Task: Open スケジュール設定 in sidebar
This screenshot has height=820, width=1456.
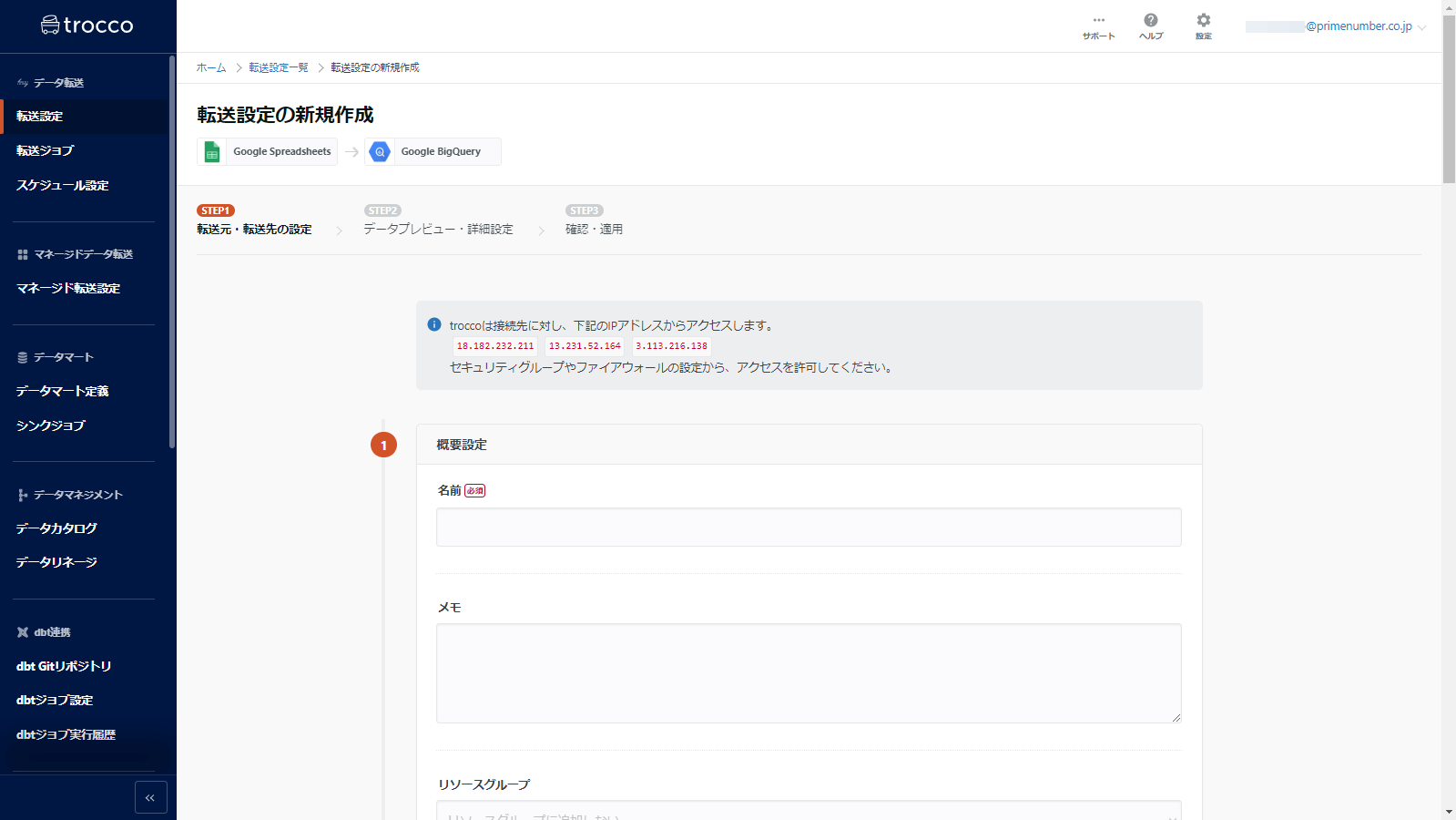Action: tap(62, 185)
